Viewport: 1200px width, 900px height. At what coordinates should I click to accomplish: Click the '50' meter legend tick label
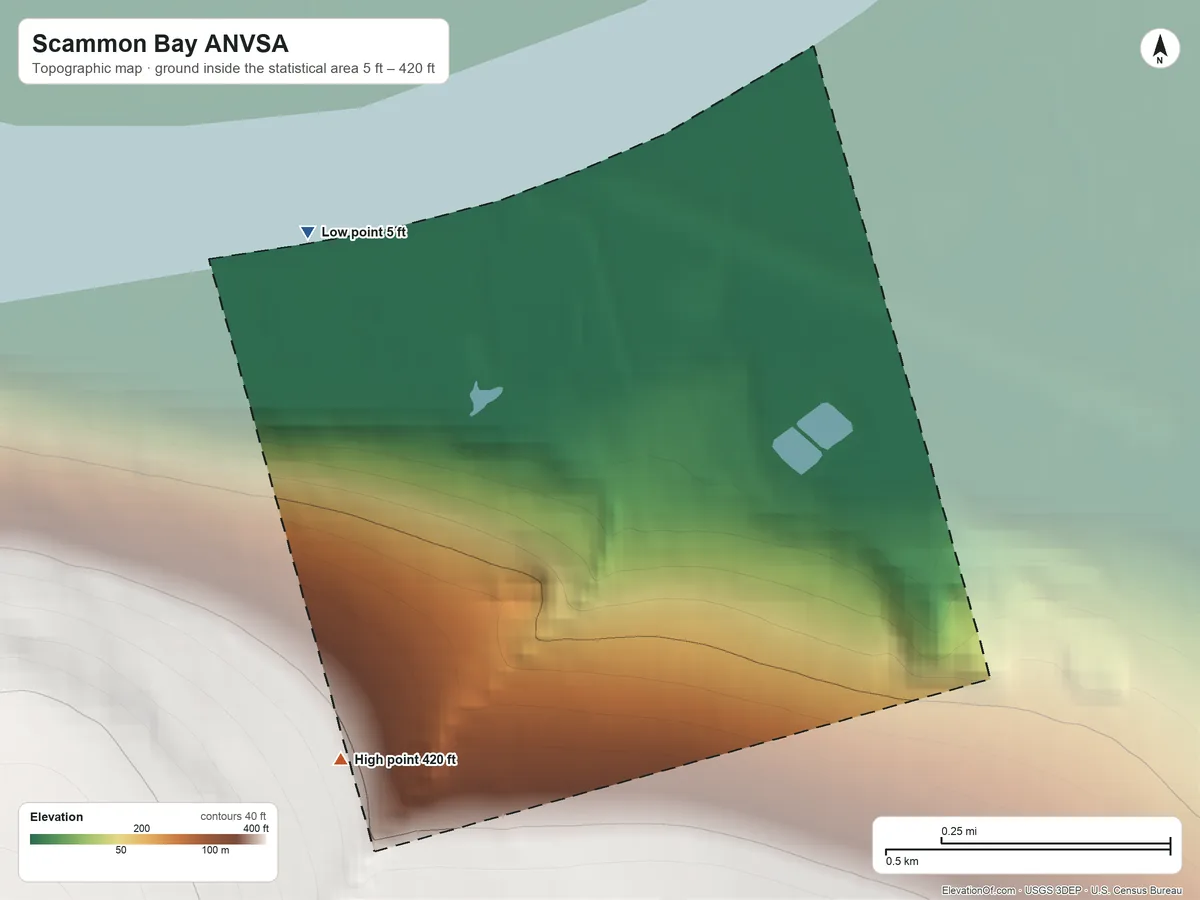tap(121, 851)
